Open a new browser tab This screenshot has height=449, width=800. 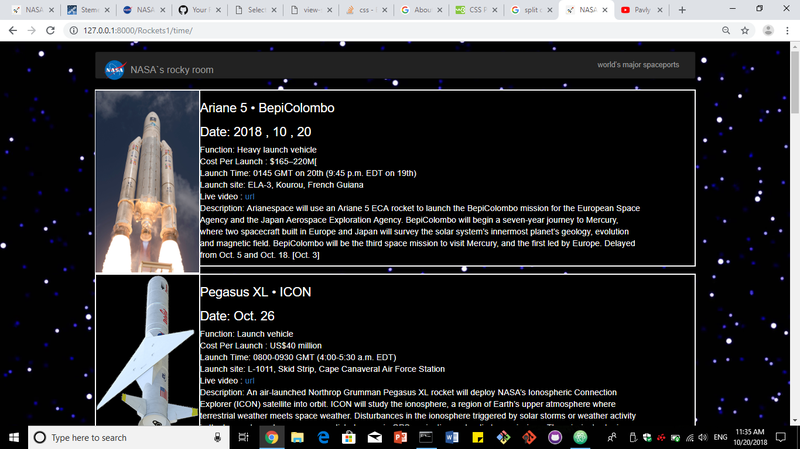coord(682,10)
